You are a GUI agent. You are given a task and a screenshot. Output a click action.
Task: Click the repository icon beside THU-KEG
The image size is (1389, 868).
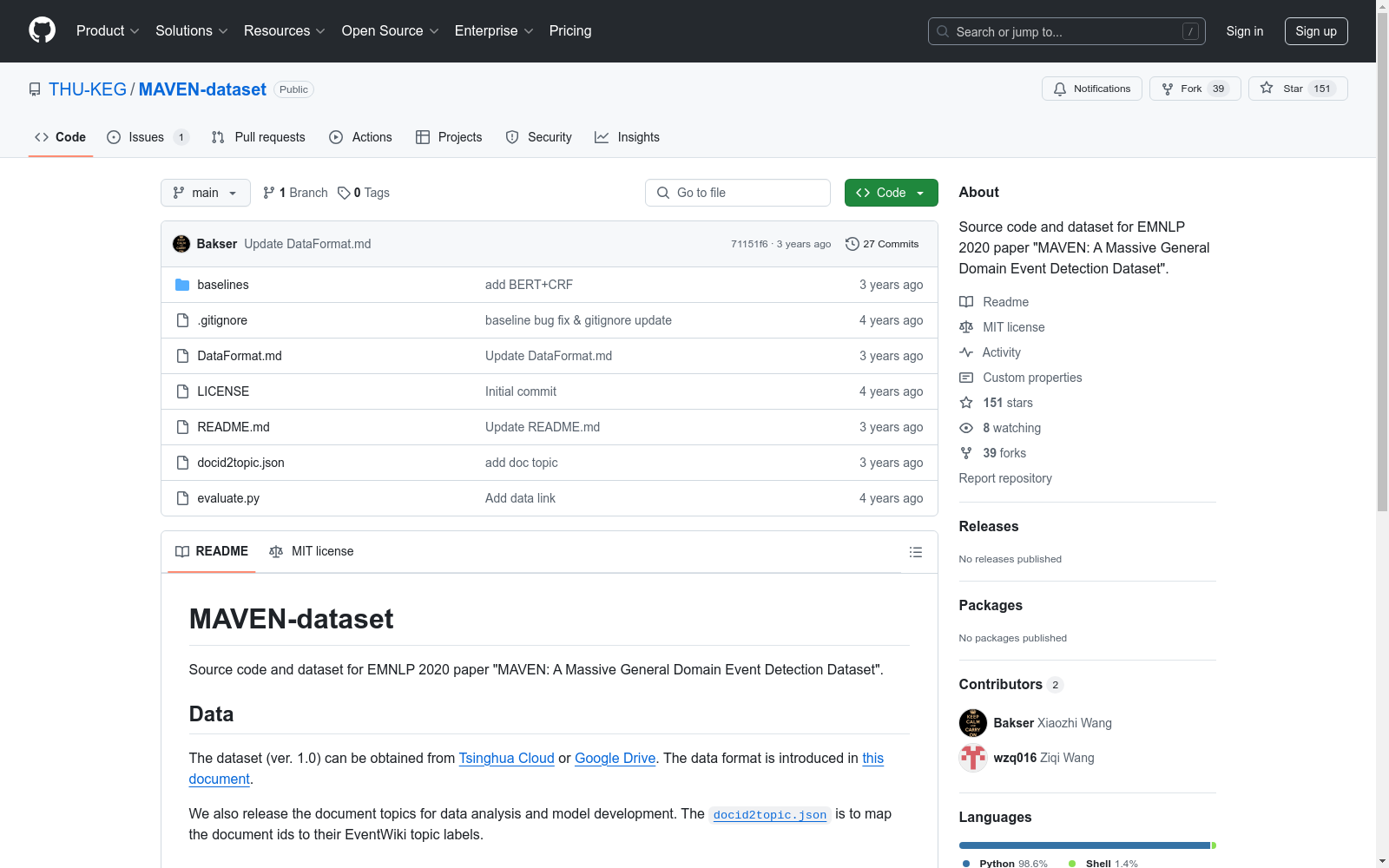point(35,89)
